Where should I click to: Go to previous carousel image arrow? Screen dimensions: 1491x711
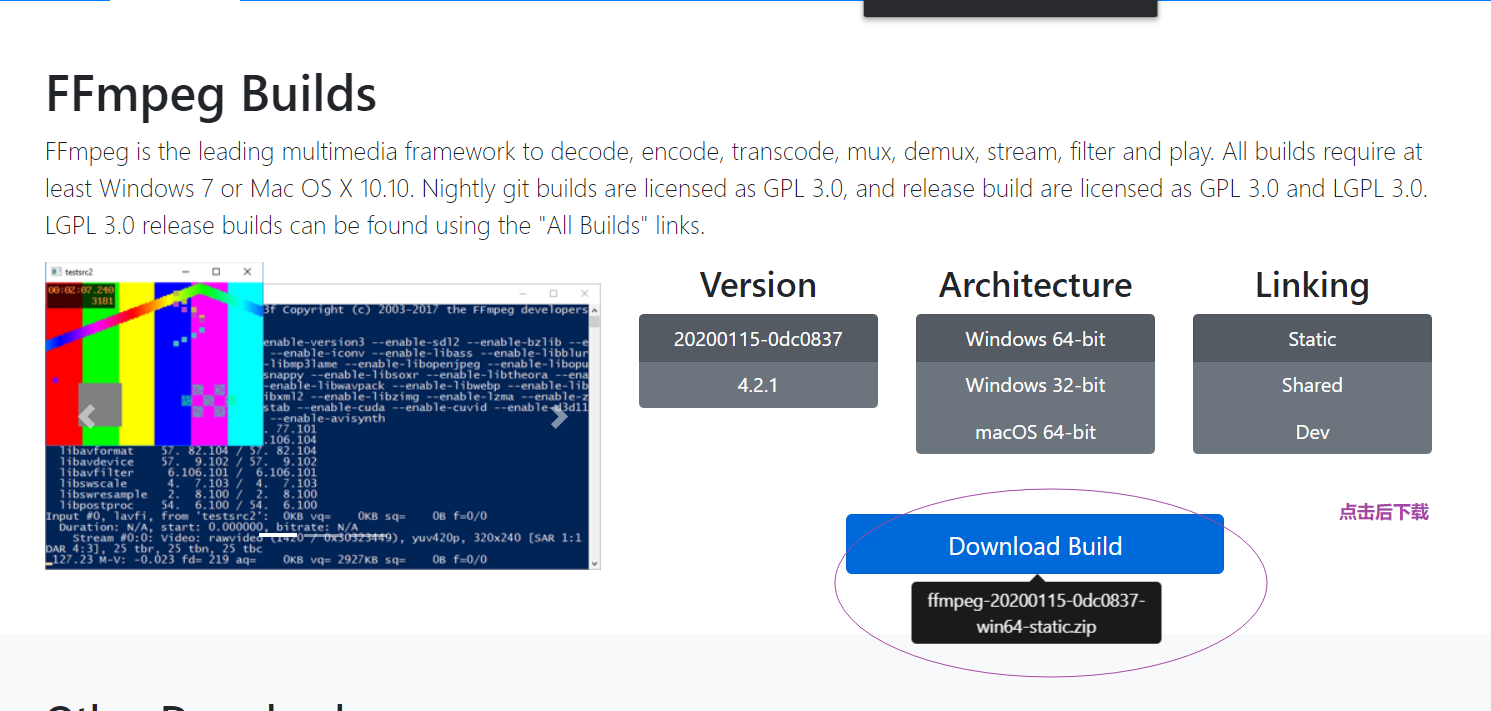pos(87,417)
